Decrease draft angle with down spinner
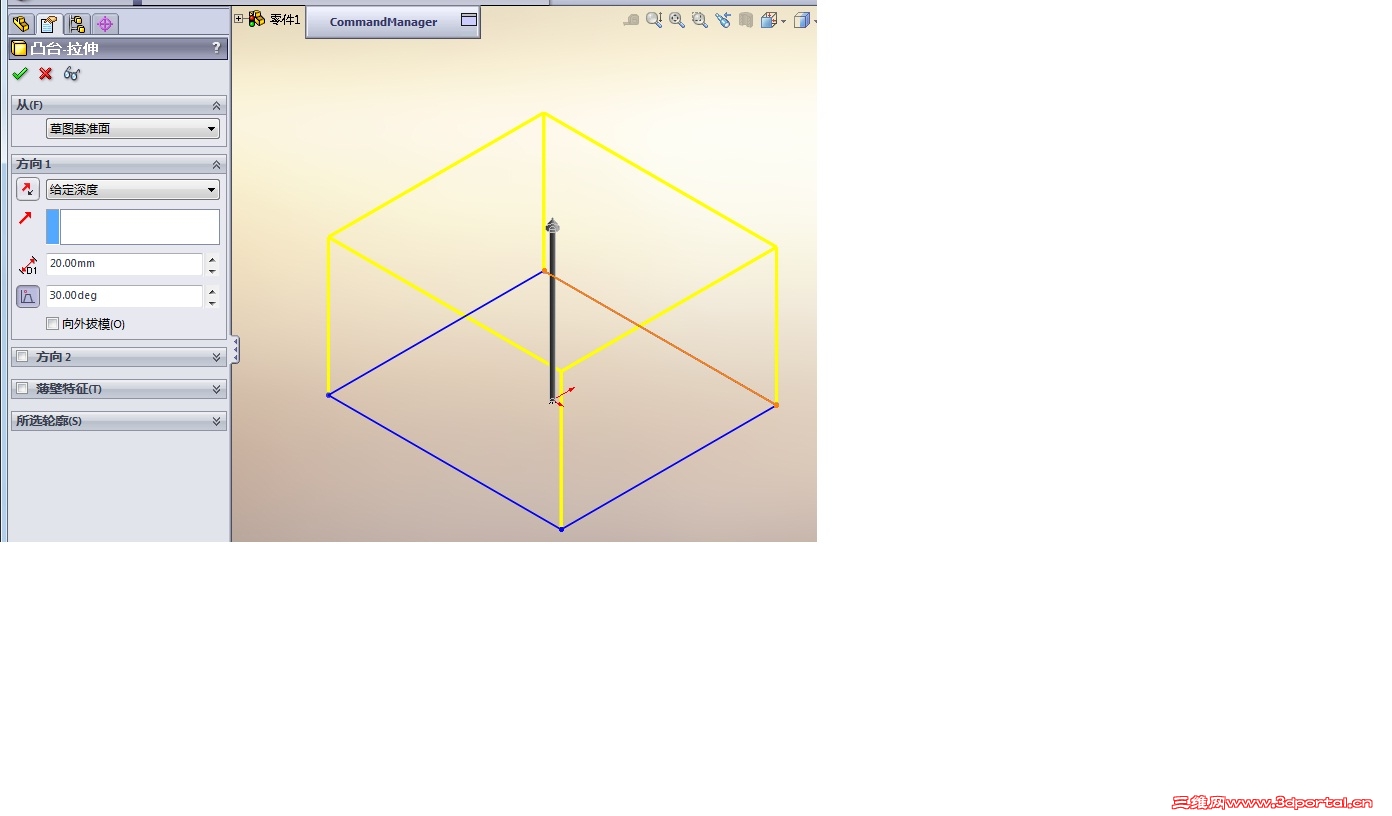The height and width of the screenshot is (816, 1392). pos(212,302)
